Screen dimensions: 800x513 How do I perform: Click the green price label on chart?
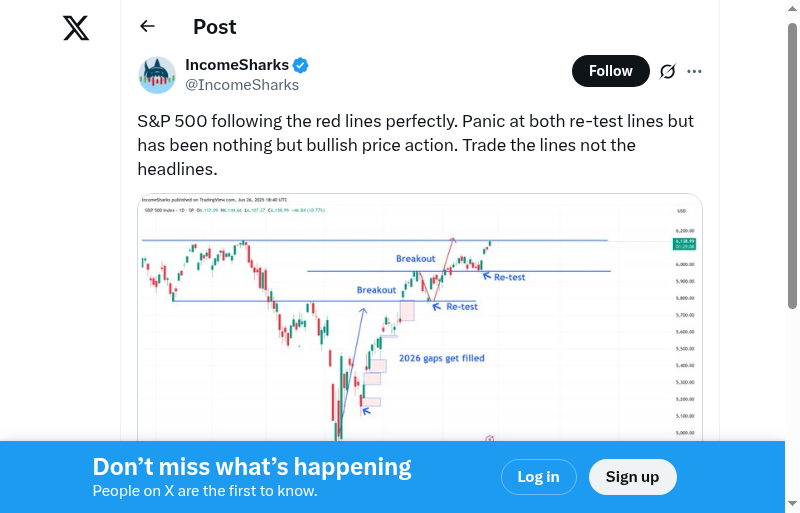pos(685,242)
